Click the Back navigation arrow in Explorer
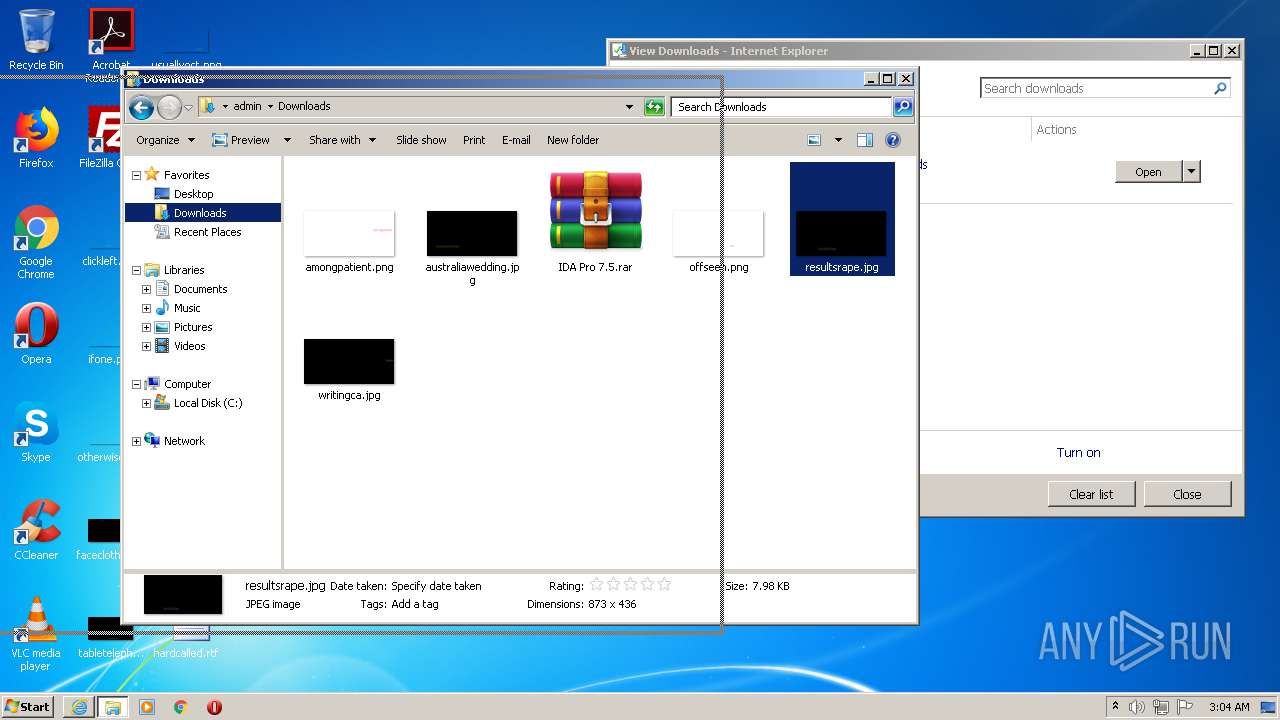Image resolution: width=1280 pixels, height=720 pixels. click(x=142, y=107)
